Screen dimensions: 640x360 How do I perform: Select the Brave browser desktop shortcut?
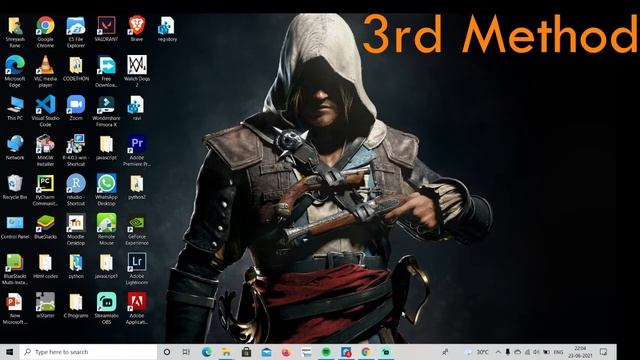pyautogui.click(x=137, y=29)
